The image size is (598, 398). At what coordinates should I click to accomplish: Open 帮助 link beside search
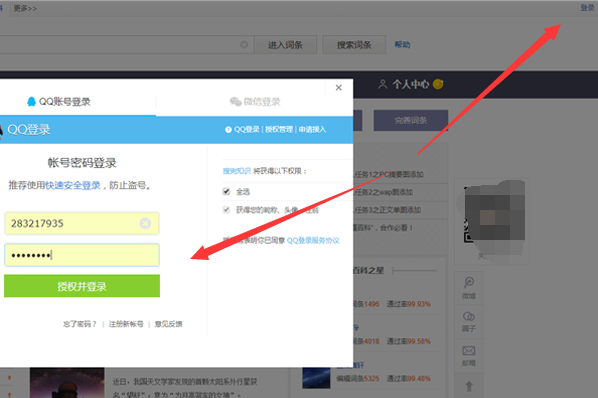click(x=402, y=45)
